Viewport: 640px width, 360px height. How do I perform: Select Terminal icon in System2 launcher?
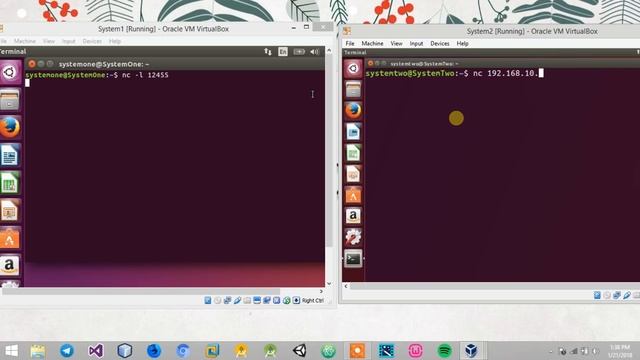pos(353,259)
